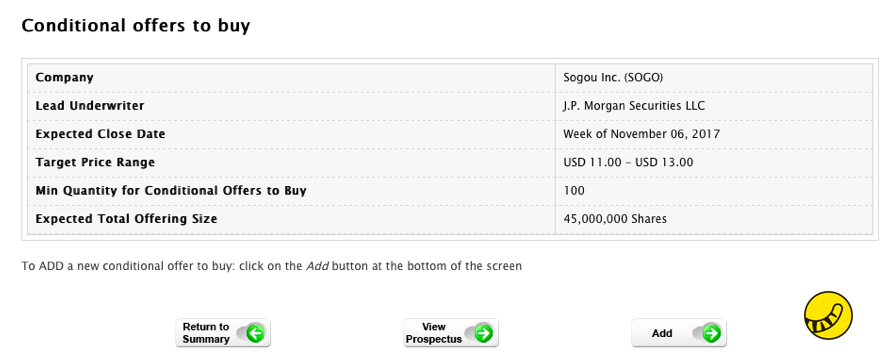This screenshot has width=886, height=364.
Task: Select the Sogou Inc. (SOGO) value
Action: [x=613, y=77]
